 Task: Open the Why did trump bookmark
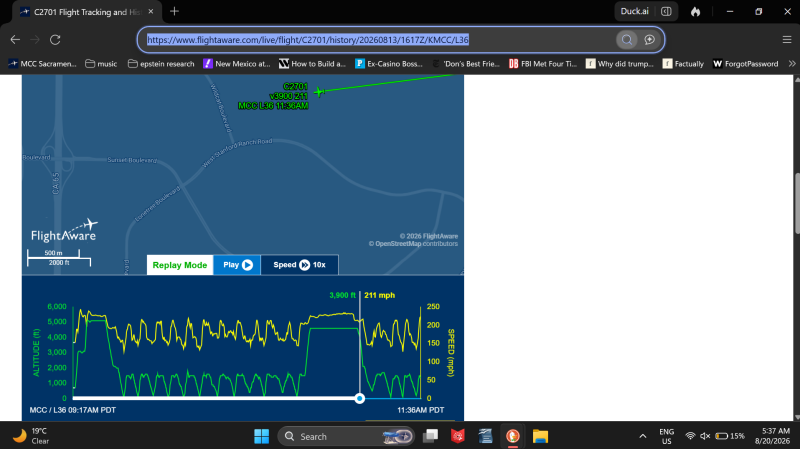619,64
